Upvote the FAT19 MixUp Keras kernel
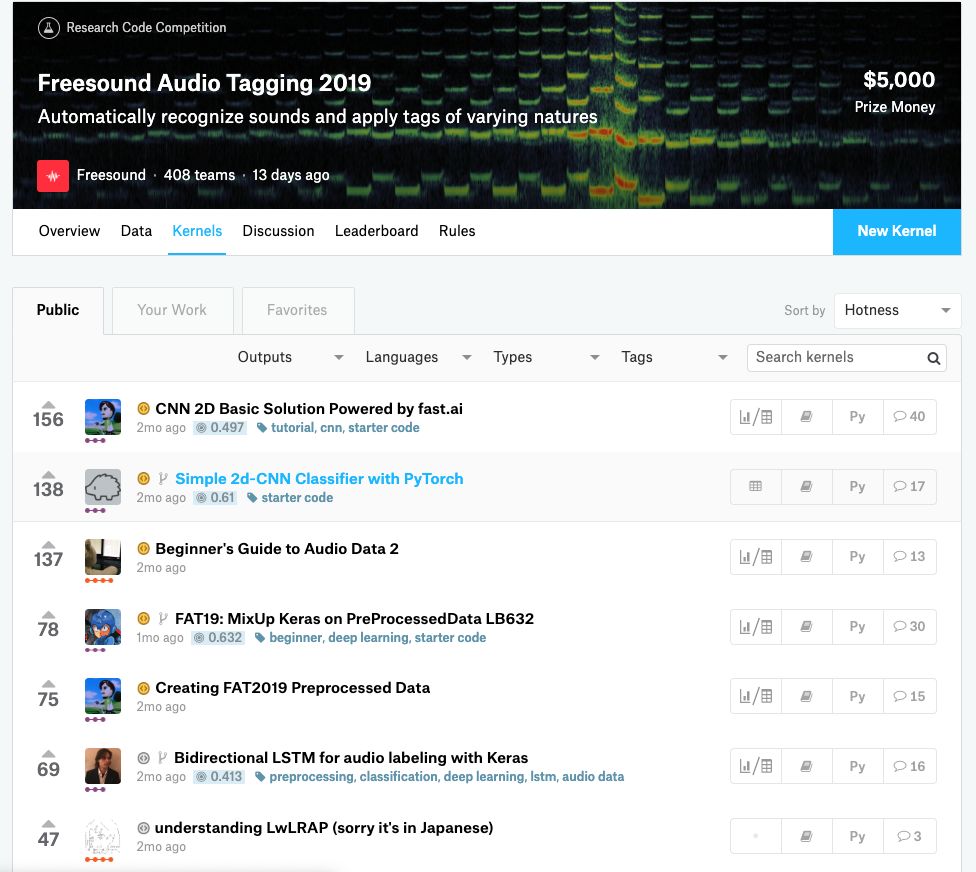The height and width of the screenshot is (872, 976). pyautogui.click(x=49, y=615)
